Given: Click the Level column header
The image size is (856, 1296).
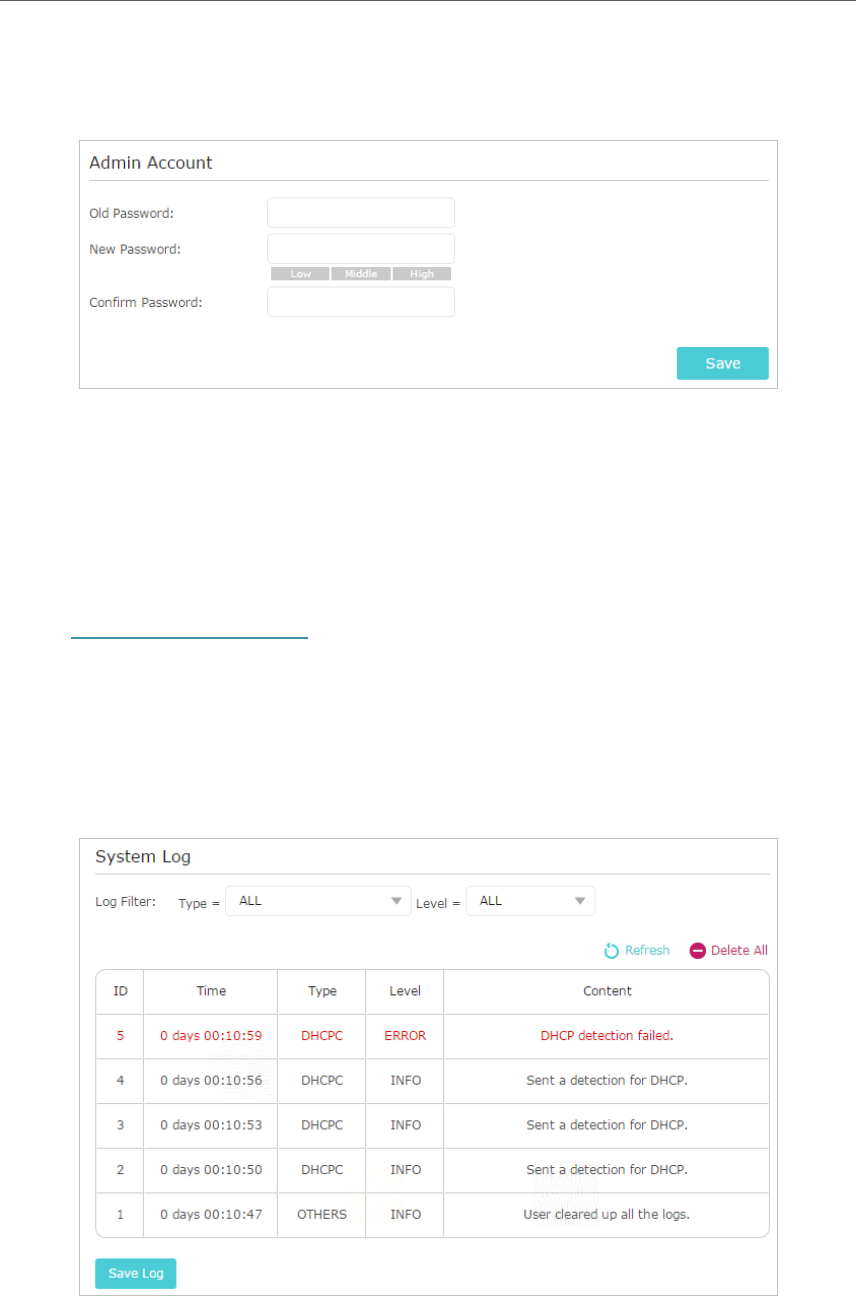Looking at the screenshot, I should pos(405,991).
